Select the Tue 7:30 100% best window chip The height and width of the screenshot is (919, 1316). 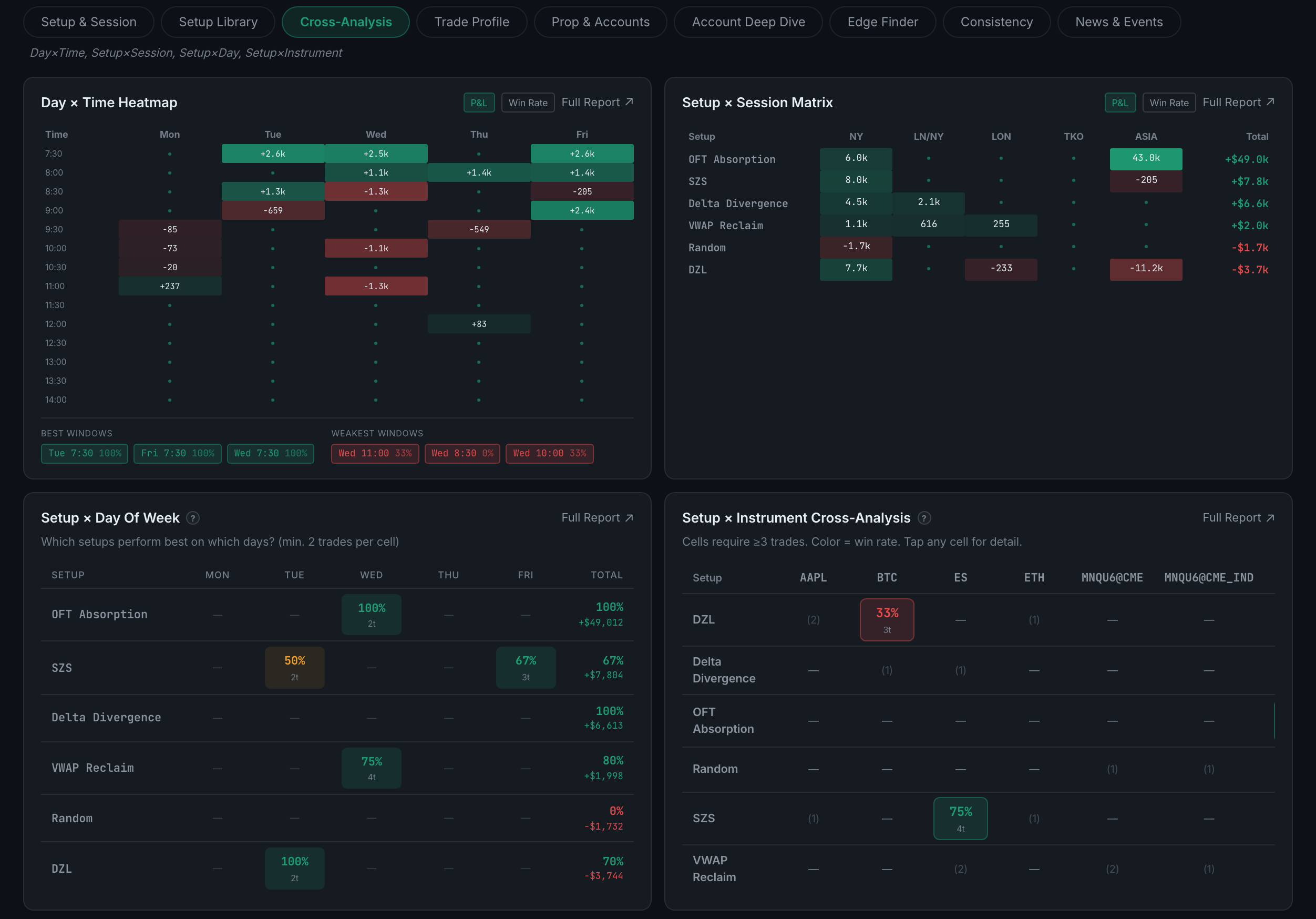point(84,454)
